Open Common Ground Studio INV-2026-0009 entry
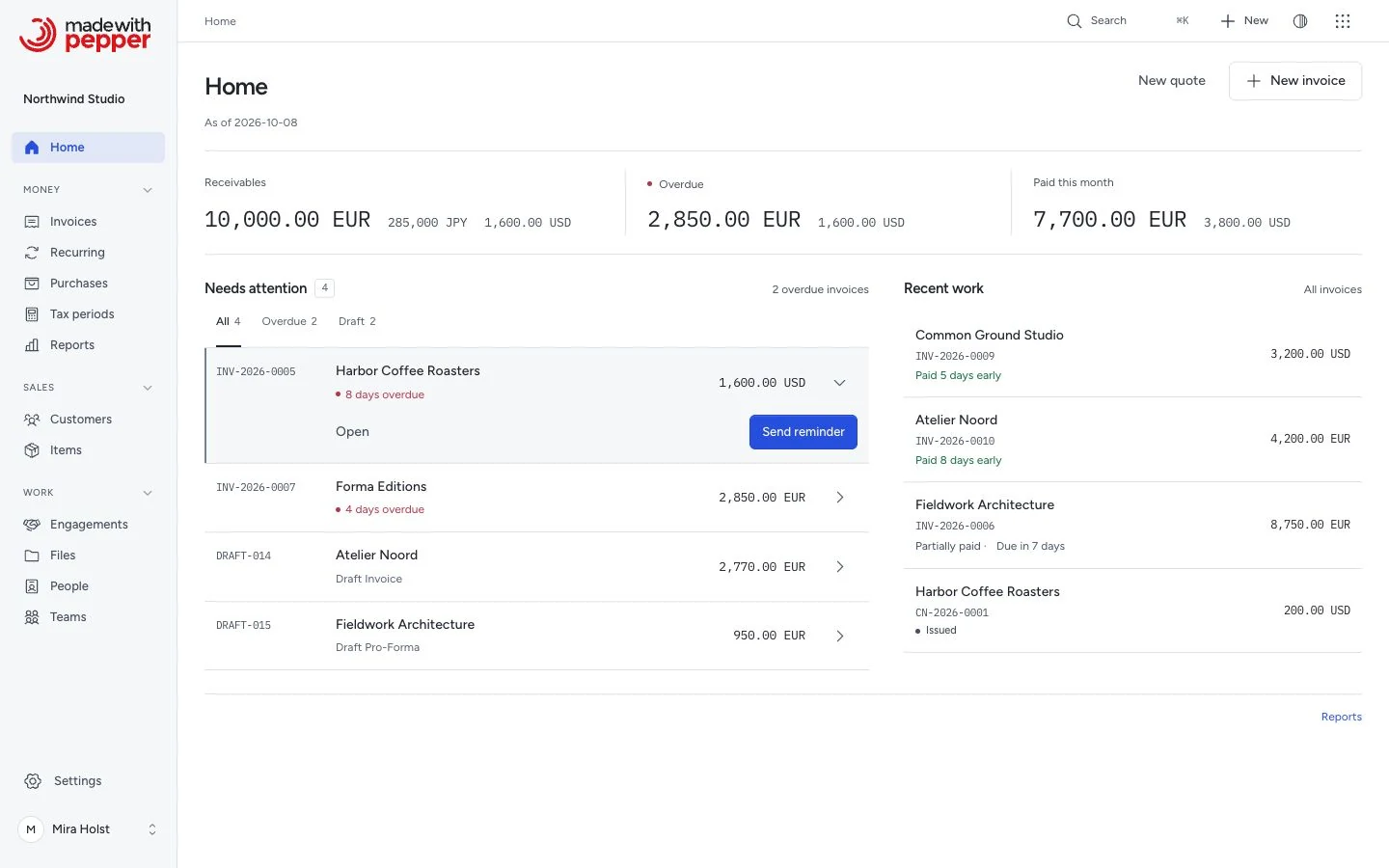This screenshot has height=868, width=1389. tap(1132, 354)
